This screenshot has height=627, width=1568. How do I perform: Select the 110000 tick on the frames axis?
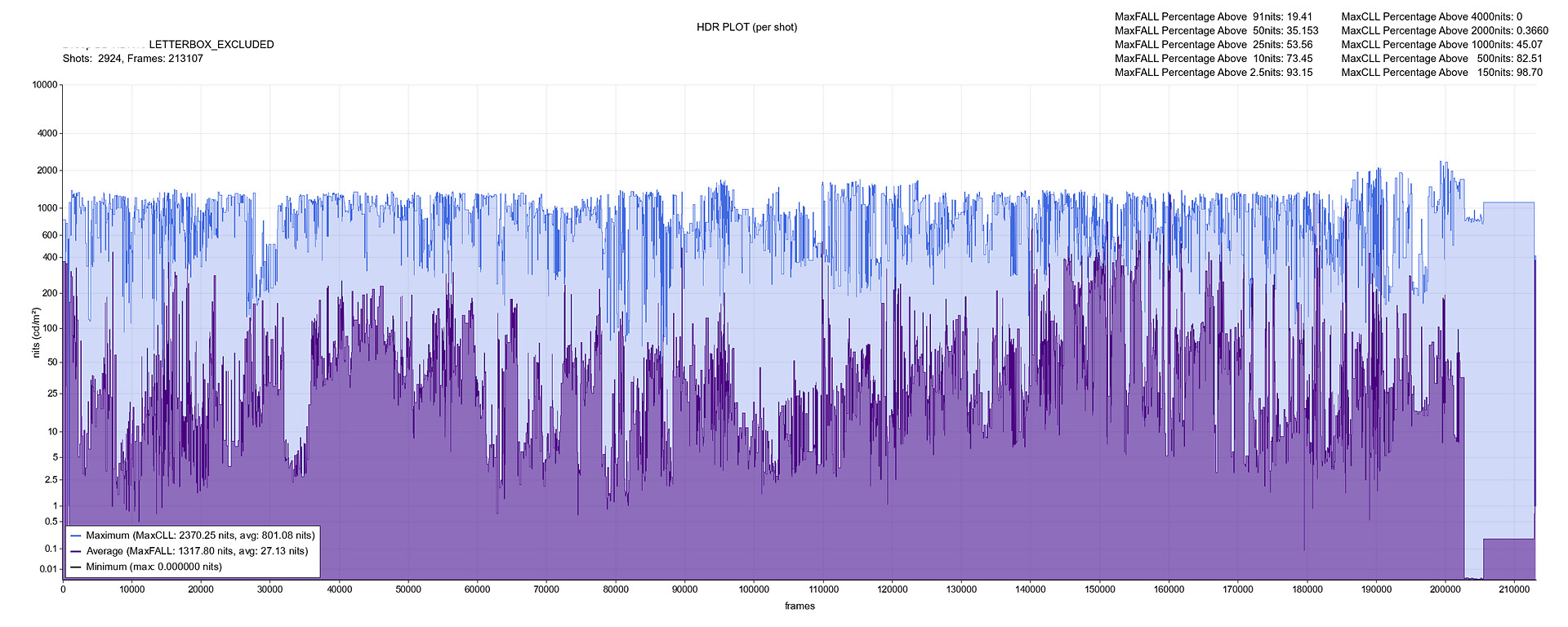[x=823, y=589]
